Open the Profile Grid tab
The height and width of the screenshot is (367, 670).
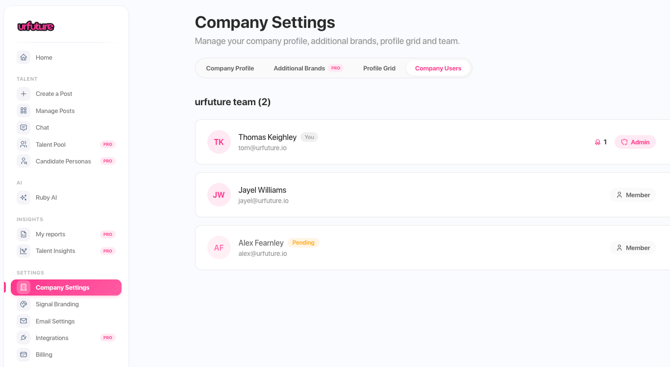click(379, 68)
